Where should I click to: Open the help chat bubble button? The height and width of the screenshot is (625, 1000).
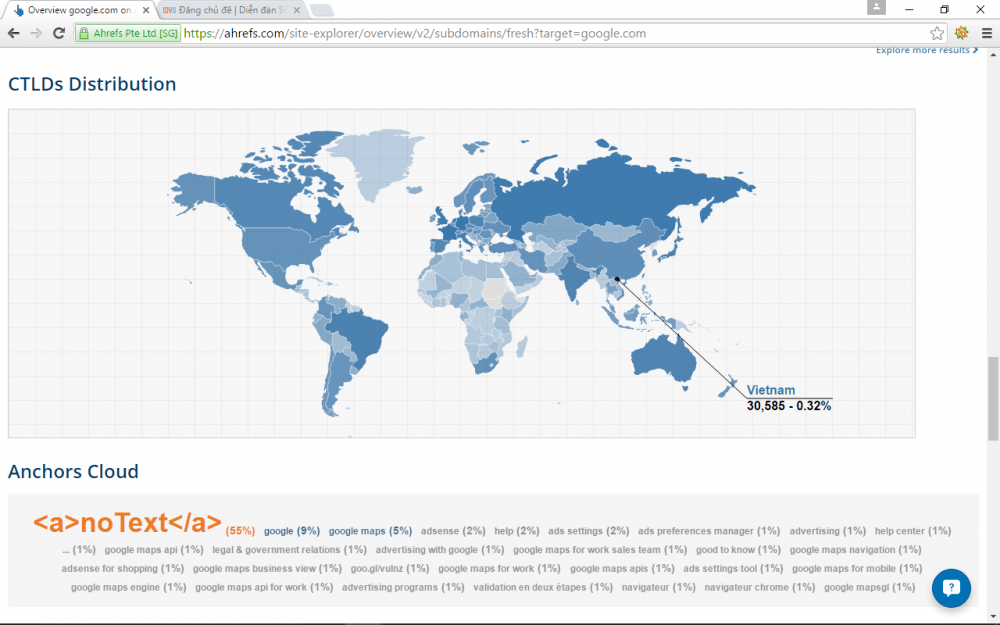click(951, 587)
